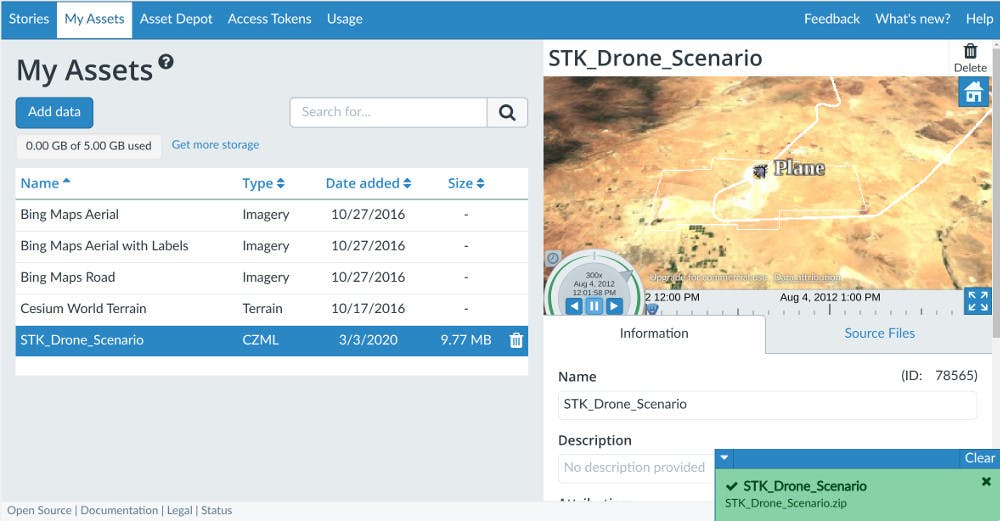Click the search magnifier button
The height and width of the screenshot is (521, 1000).
[507, 112]
